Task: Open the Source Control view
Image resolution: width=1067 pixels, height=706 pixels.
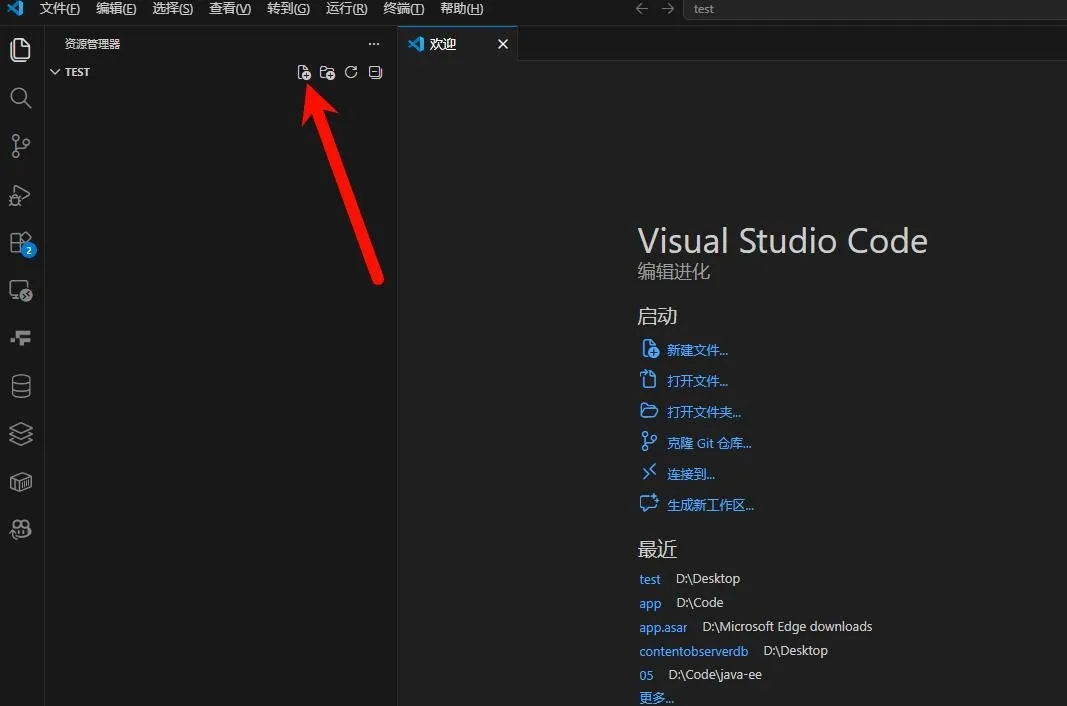Action: coord(20,146)
